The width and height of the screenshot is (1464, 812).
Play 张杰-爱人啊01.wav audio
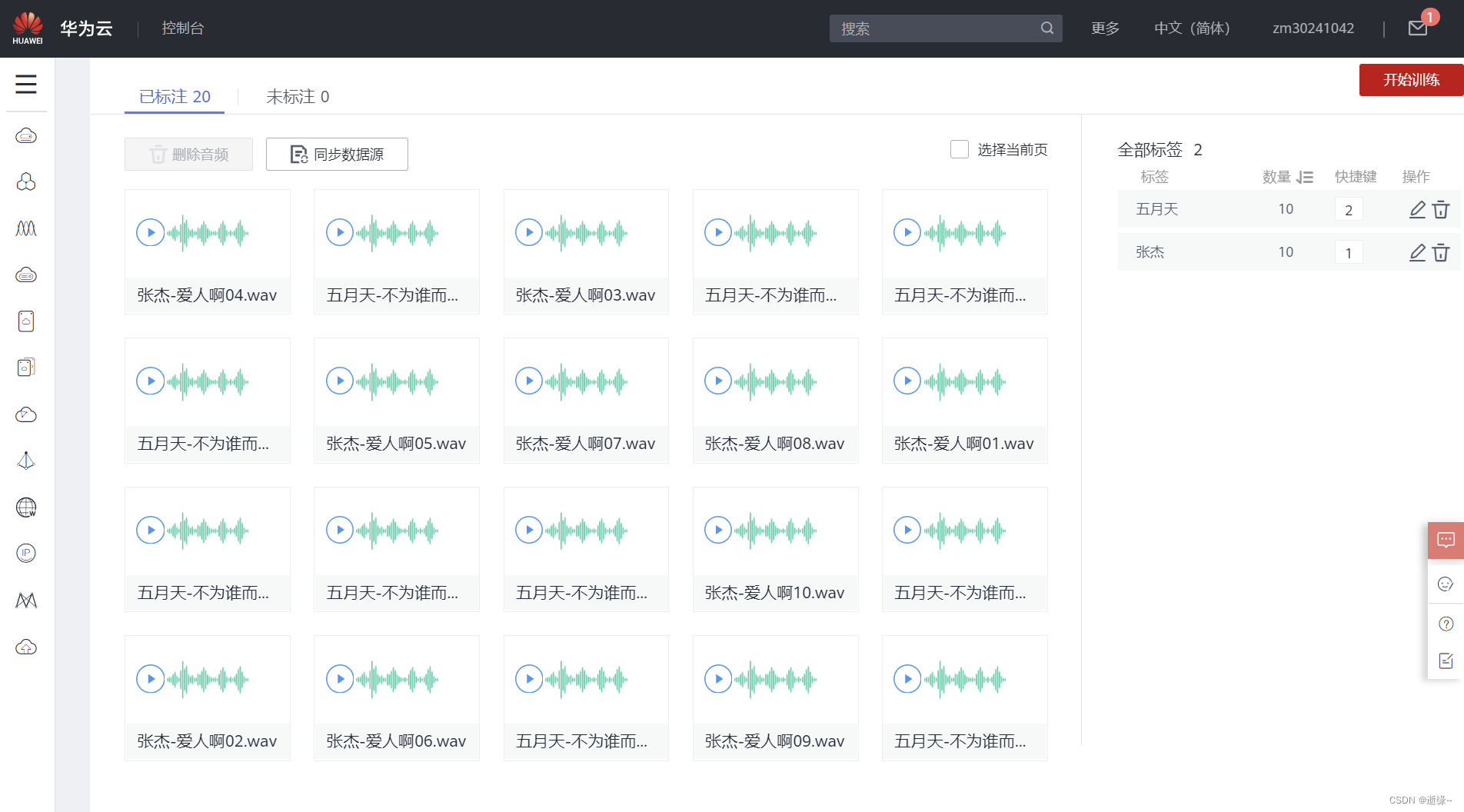pos(907,381)
